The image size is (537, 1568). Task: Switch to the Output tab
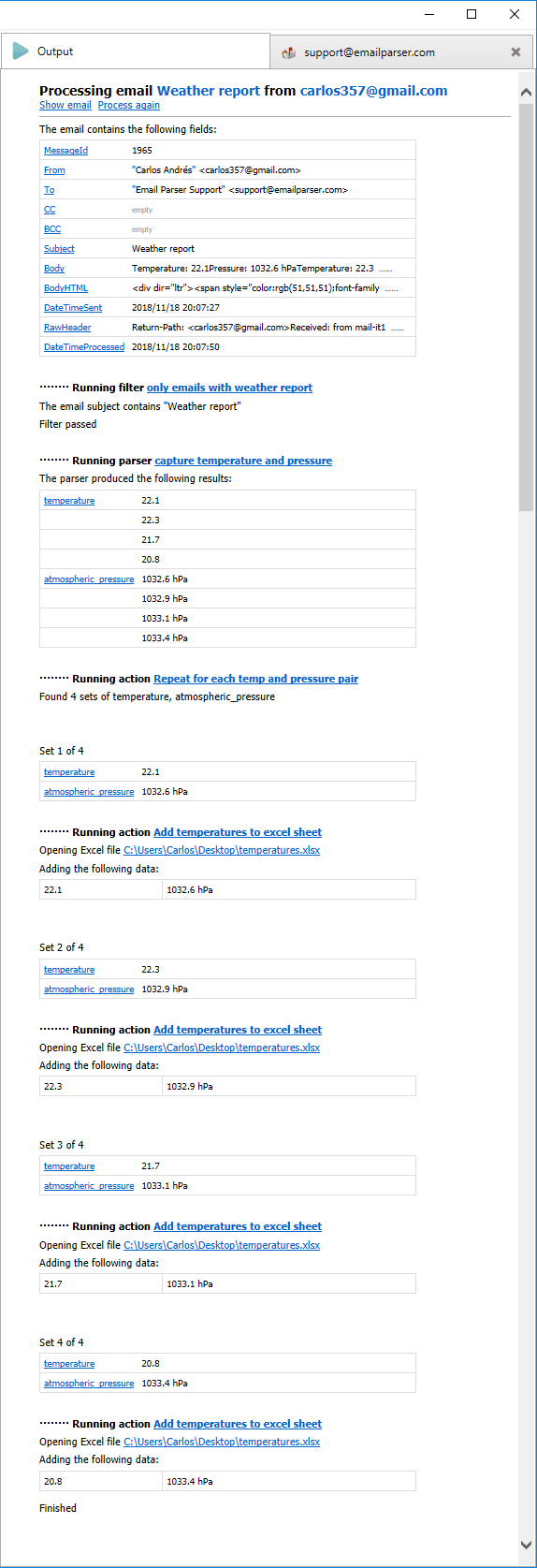tap(136, 51)
